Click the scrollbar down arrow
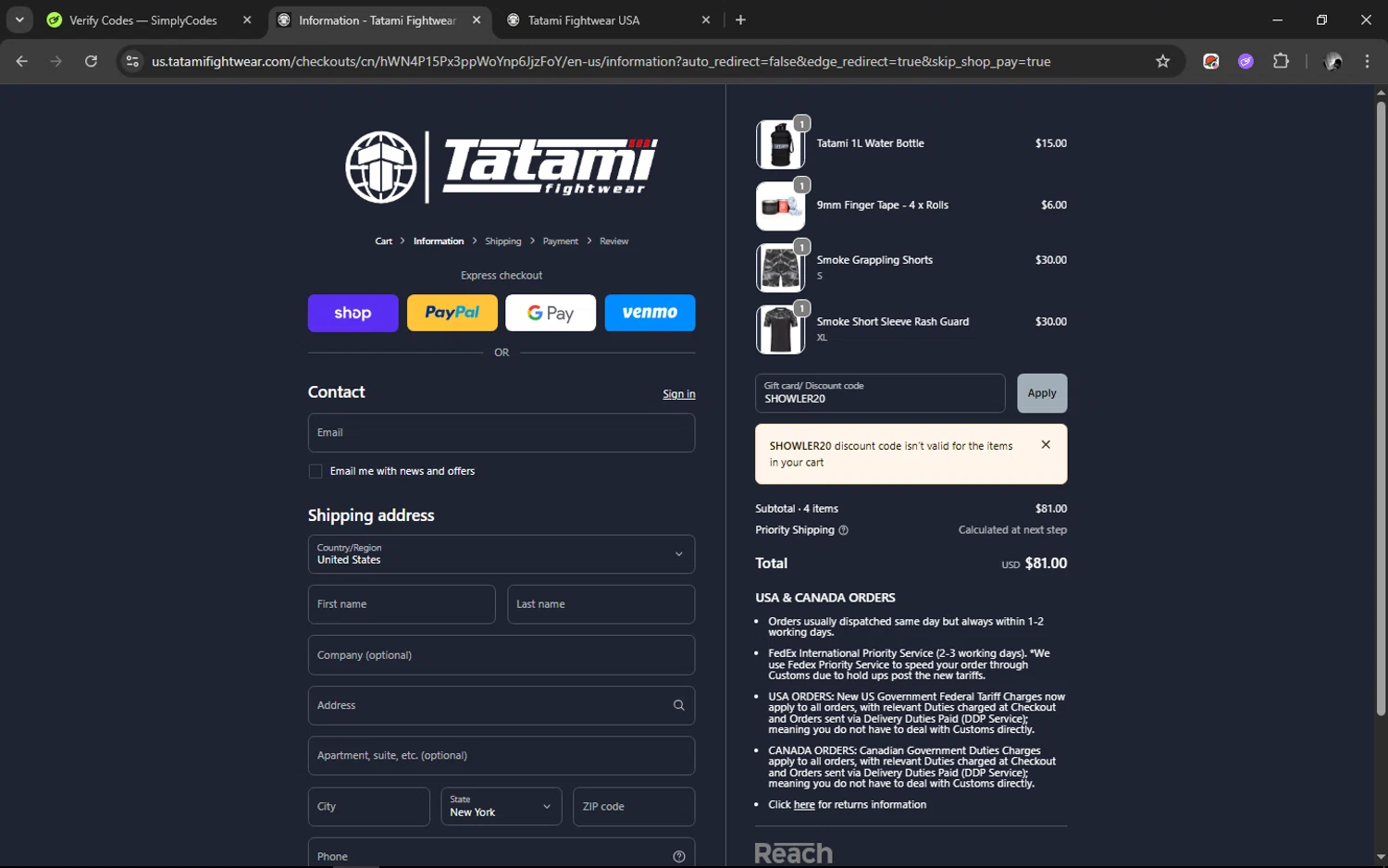 point(1381,858)
